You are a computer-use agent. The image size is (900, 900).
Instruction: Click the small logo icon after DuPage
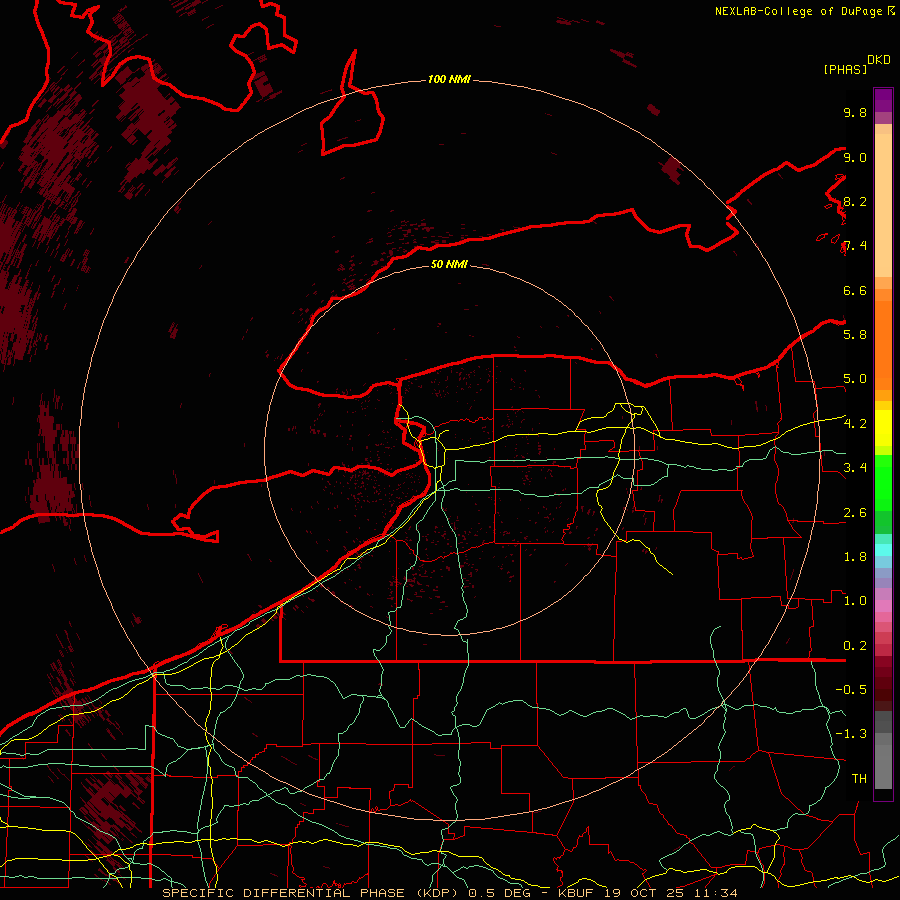891,11
